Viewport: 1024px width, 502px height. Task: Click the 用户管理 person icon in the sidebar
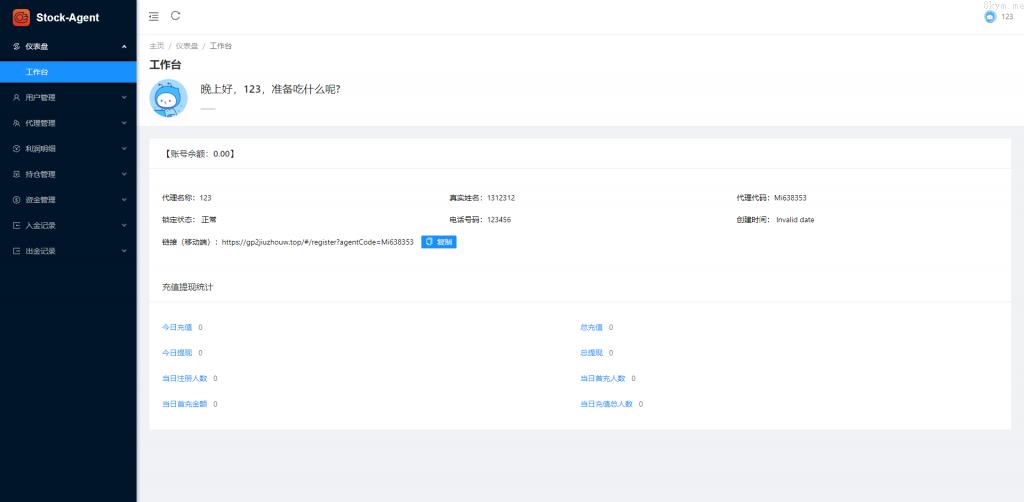[x=16, y=98]
